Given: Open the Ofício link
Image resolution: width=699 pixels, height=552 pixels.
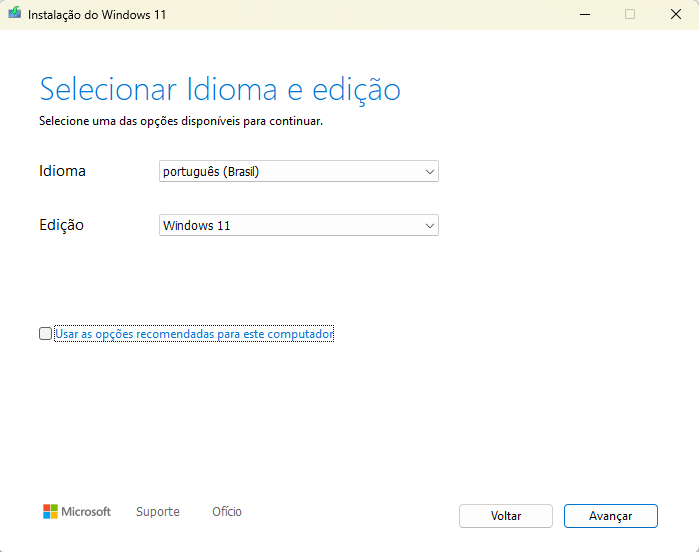Looking at the screenshot, I should point(227,511).
